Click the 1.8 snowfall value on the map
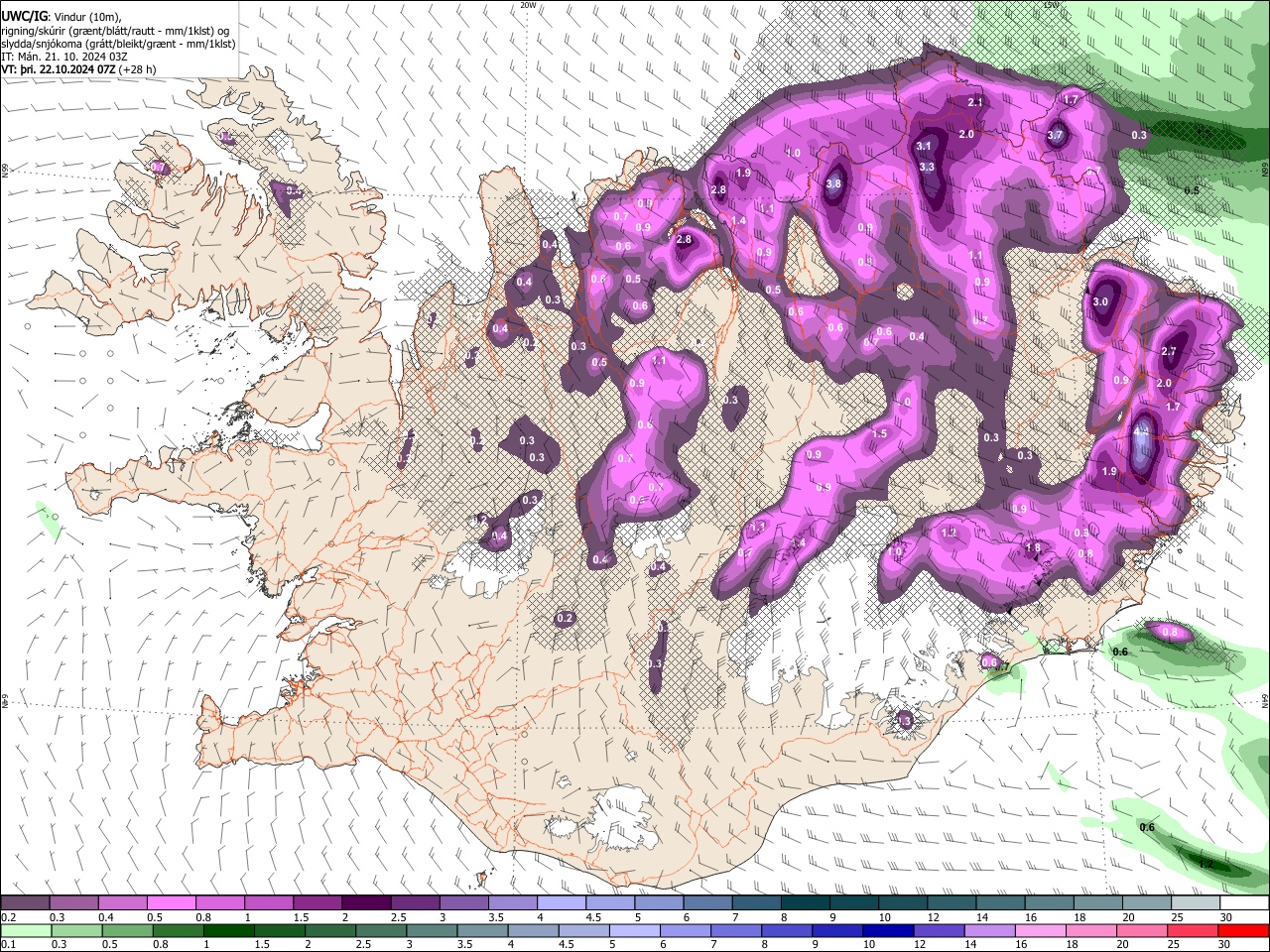The width and height of the screenshot is (1270, 952). click(1033, 547)
